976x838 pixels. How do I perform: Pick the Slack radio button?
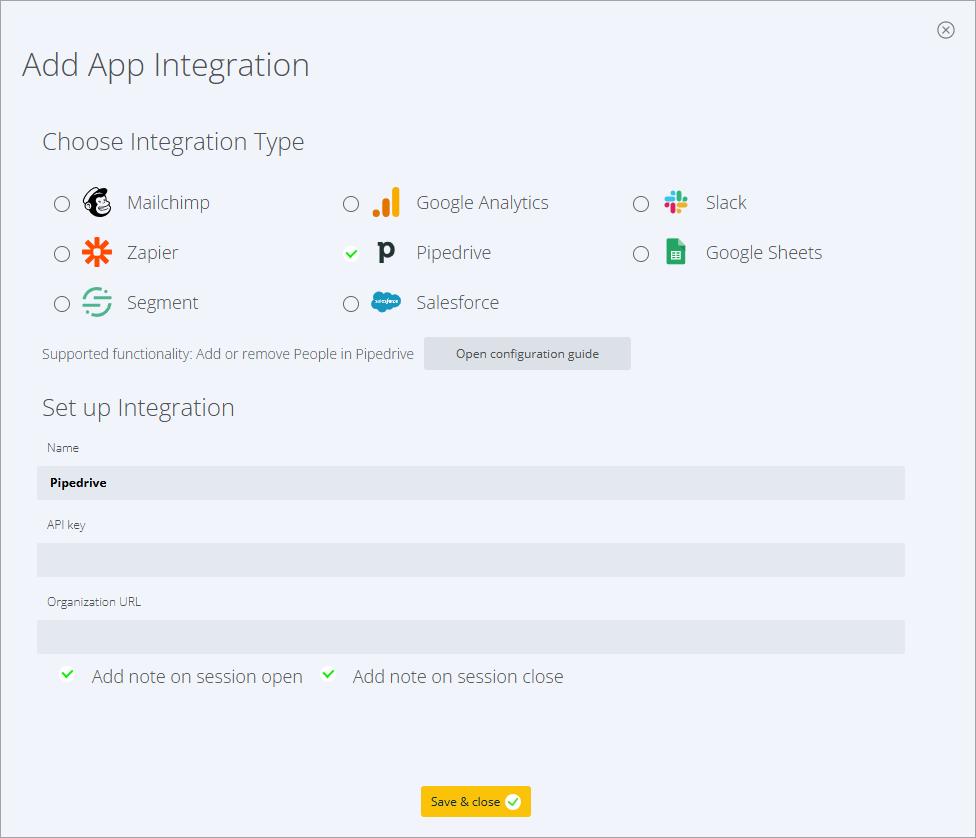(x=640, y=204)
